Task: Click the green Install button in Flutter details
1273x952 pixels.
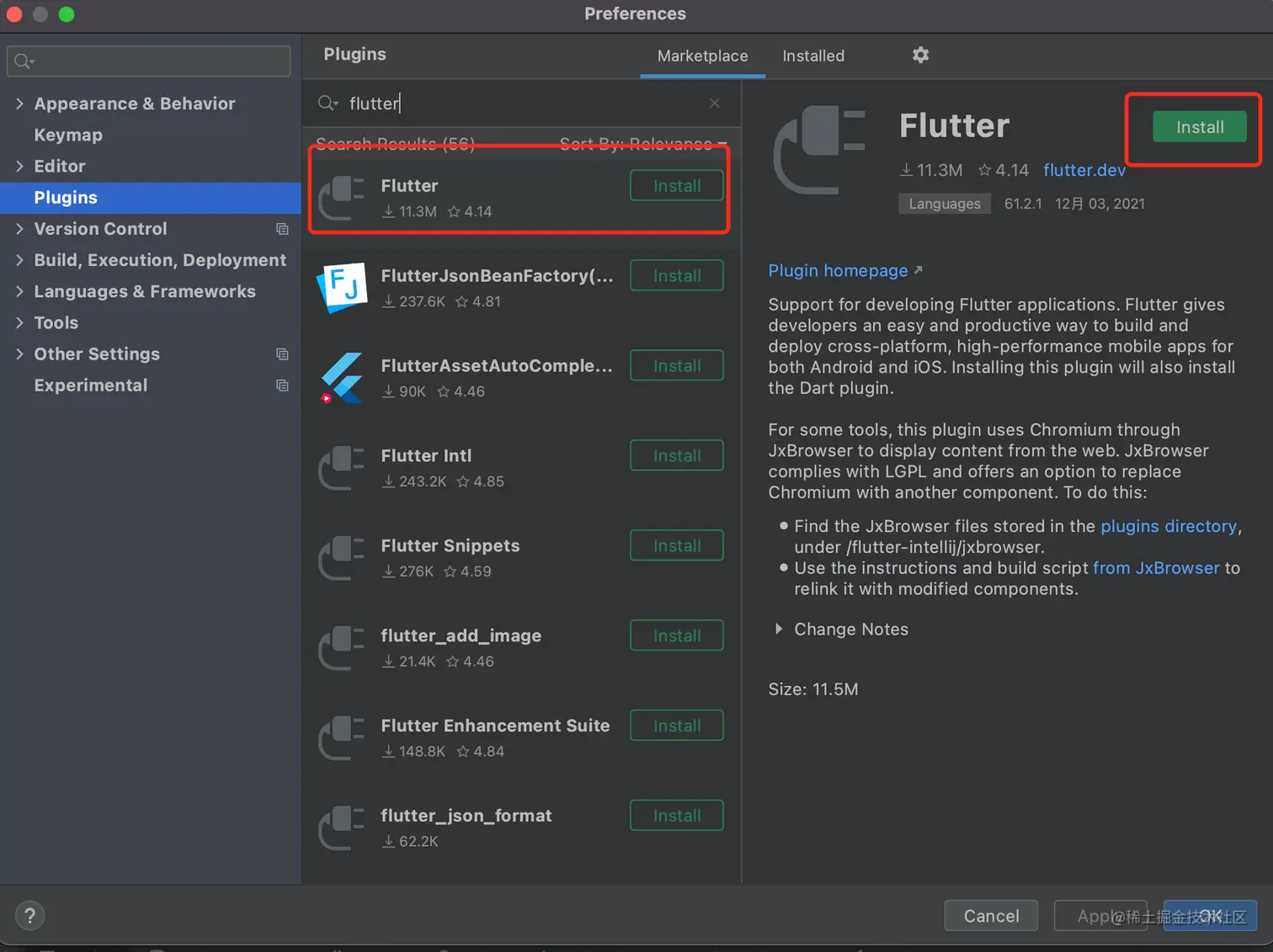Action: [1200, 127]
